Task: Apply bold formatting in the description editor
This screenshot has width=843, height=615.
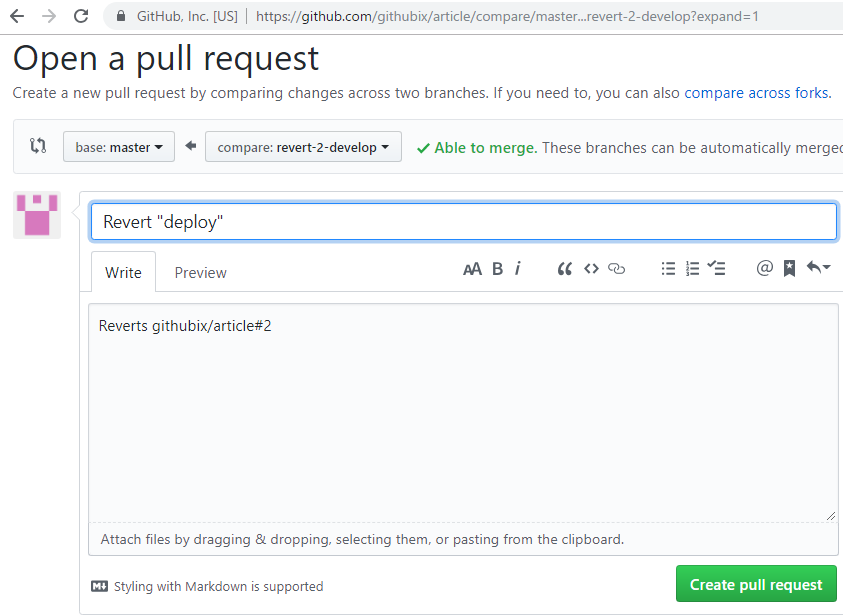Action: (497, 268)
